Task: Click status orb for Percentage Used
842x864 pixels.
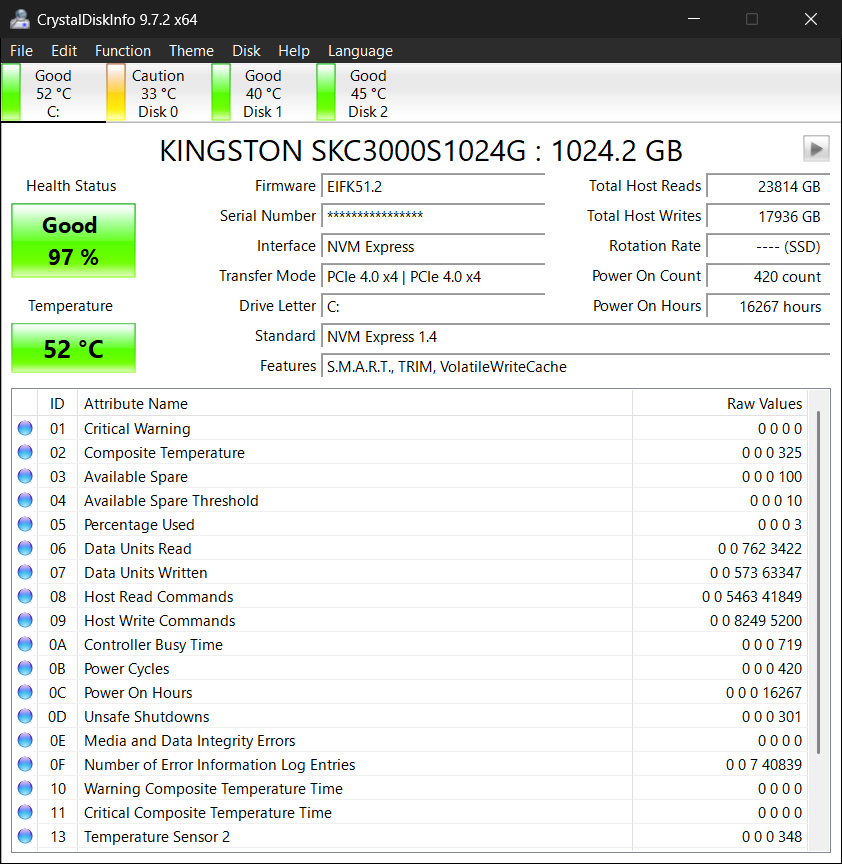Action: pos(25,524)
